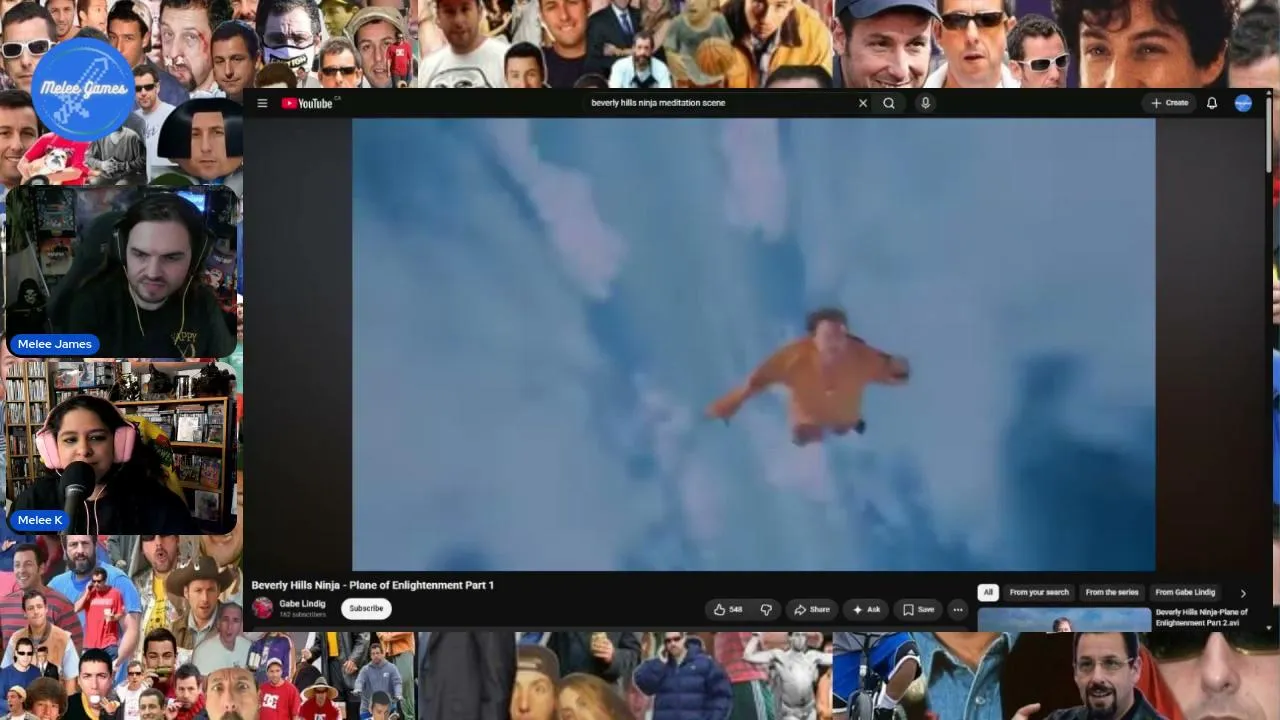Click the video player to toggle playback
The image size is (1280, 720).
tap(754, 345)
